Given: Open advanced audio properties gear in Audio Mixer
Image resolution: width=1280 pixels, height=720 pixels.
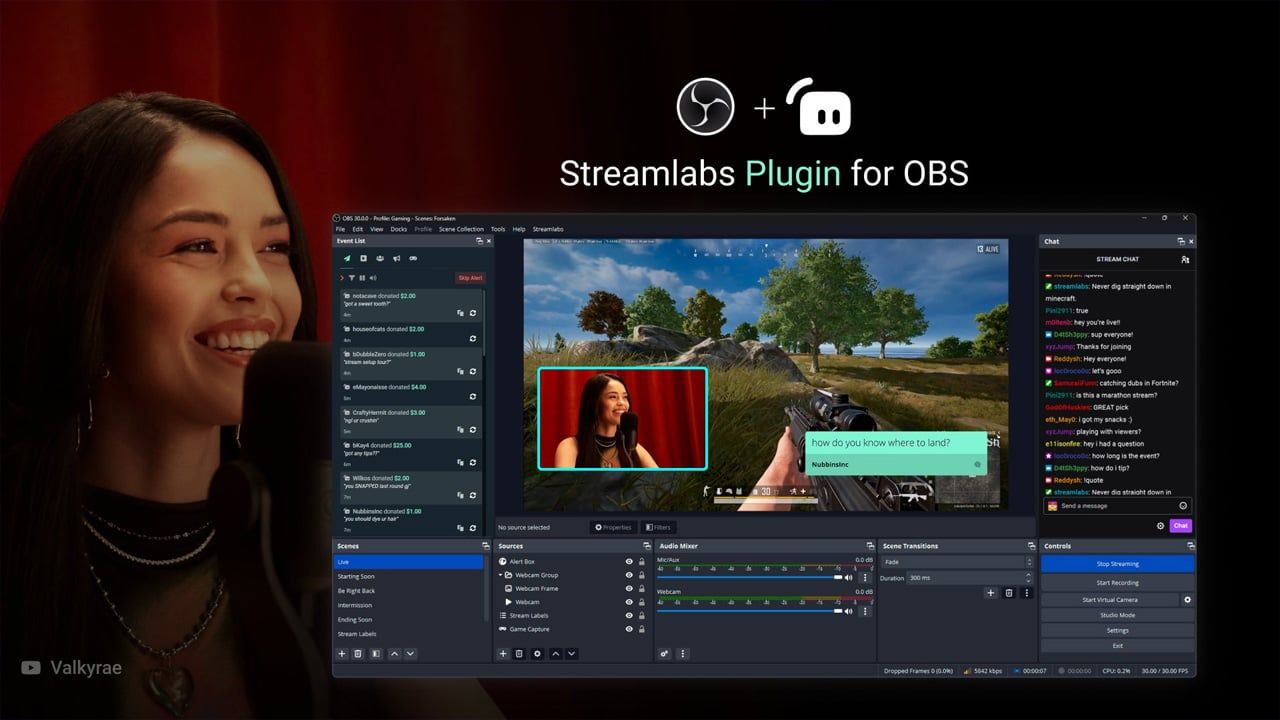Looking at the screenshot, I should (x=662, y=653).
